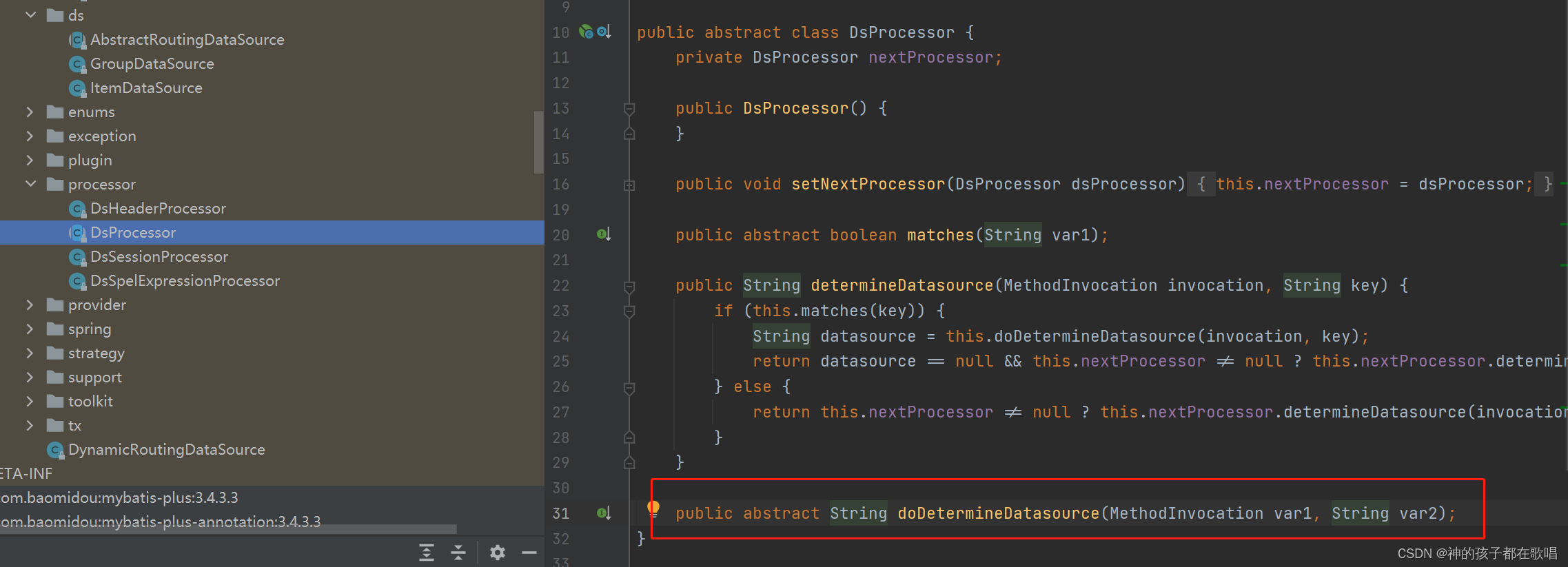Click the project tree vertical scrollbar
This screenshot has width=1568, height=567.
538,143
